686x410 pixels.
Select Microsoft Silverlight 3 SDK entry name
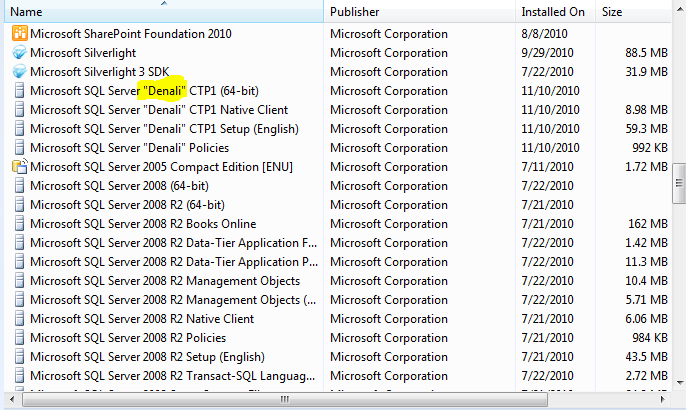click(100, 72)
